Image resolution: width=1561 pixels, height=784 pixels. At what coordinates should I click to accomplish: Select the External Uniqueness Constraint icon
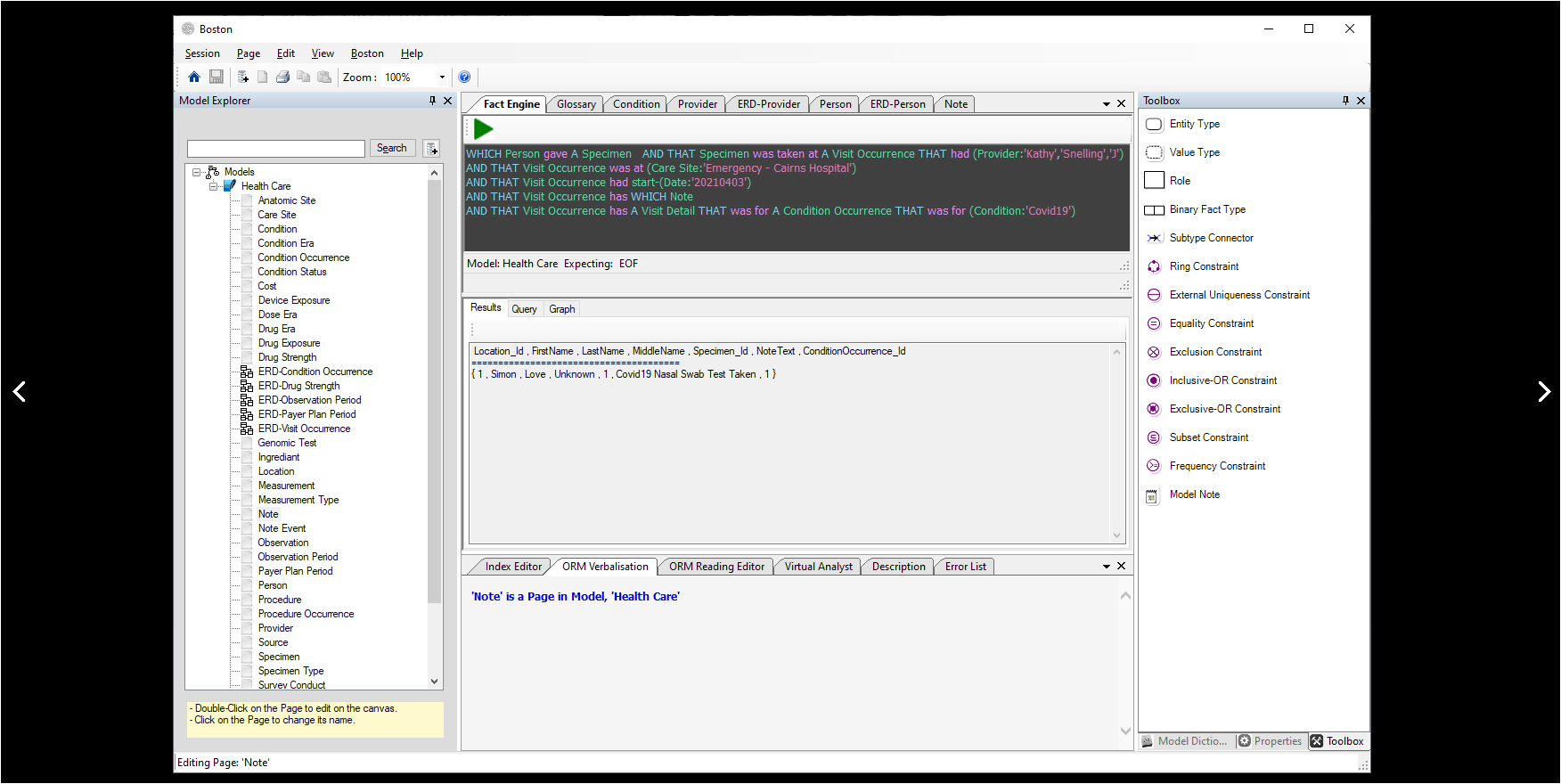click(1154, 295)
